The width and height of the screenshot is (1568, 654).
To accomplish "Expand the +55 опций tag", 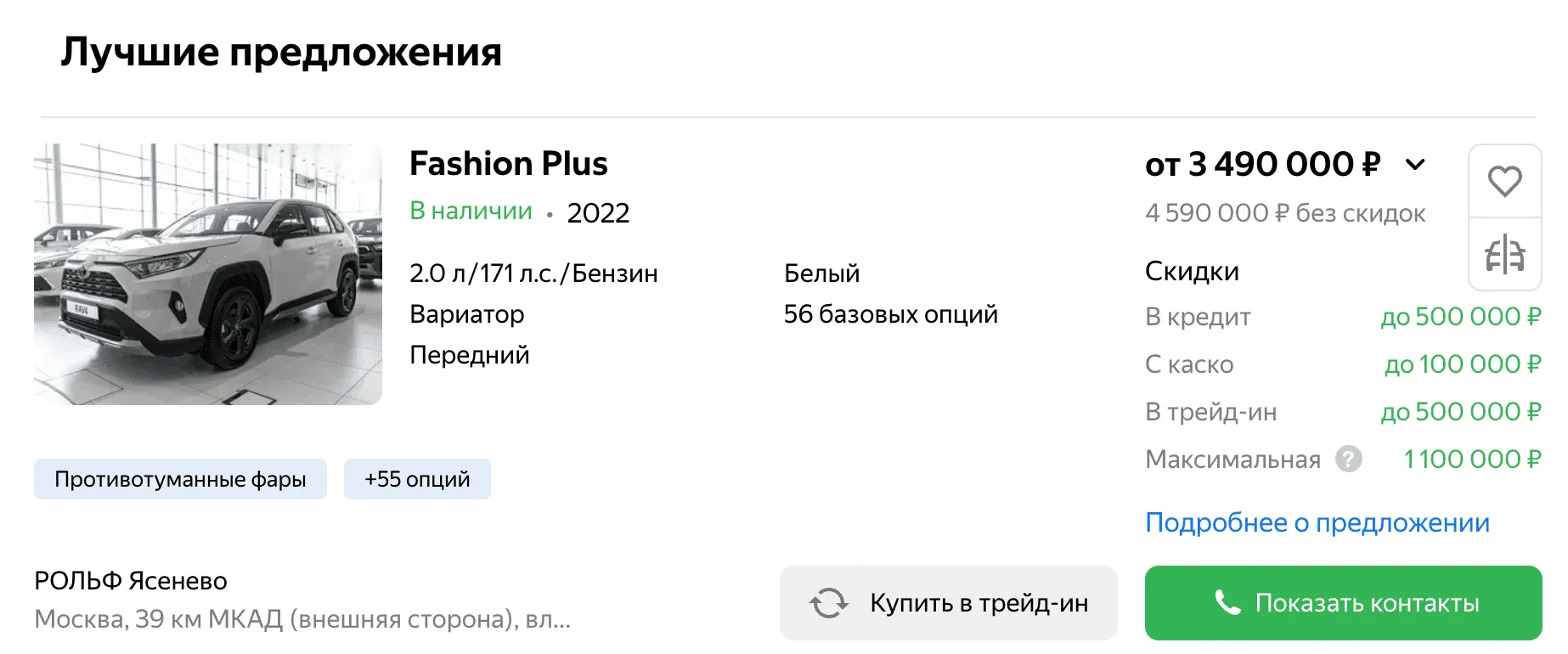I will 417,479.
